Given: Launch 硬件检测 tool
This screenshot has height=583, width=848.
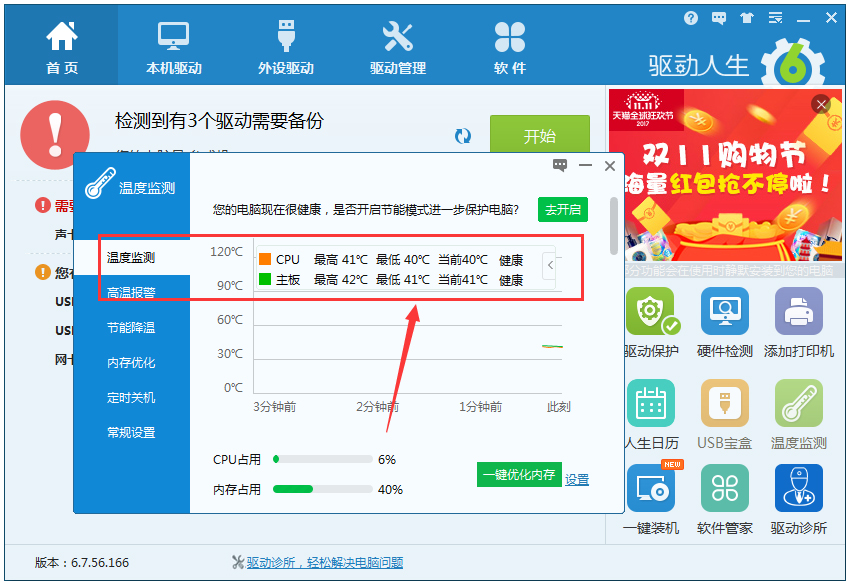Looking at the screenshot, I should [725, 323].
